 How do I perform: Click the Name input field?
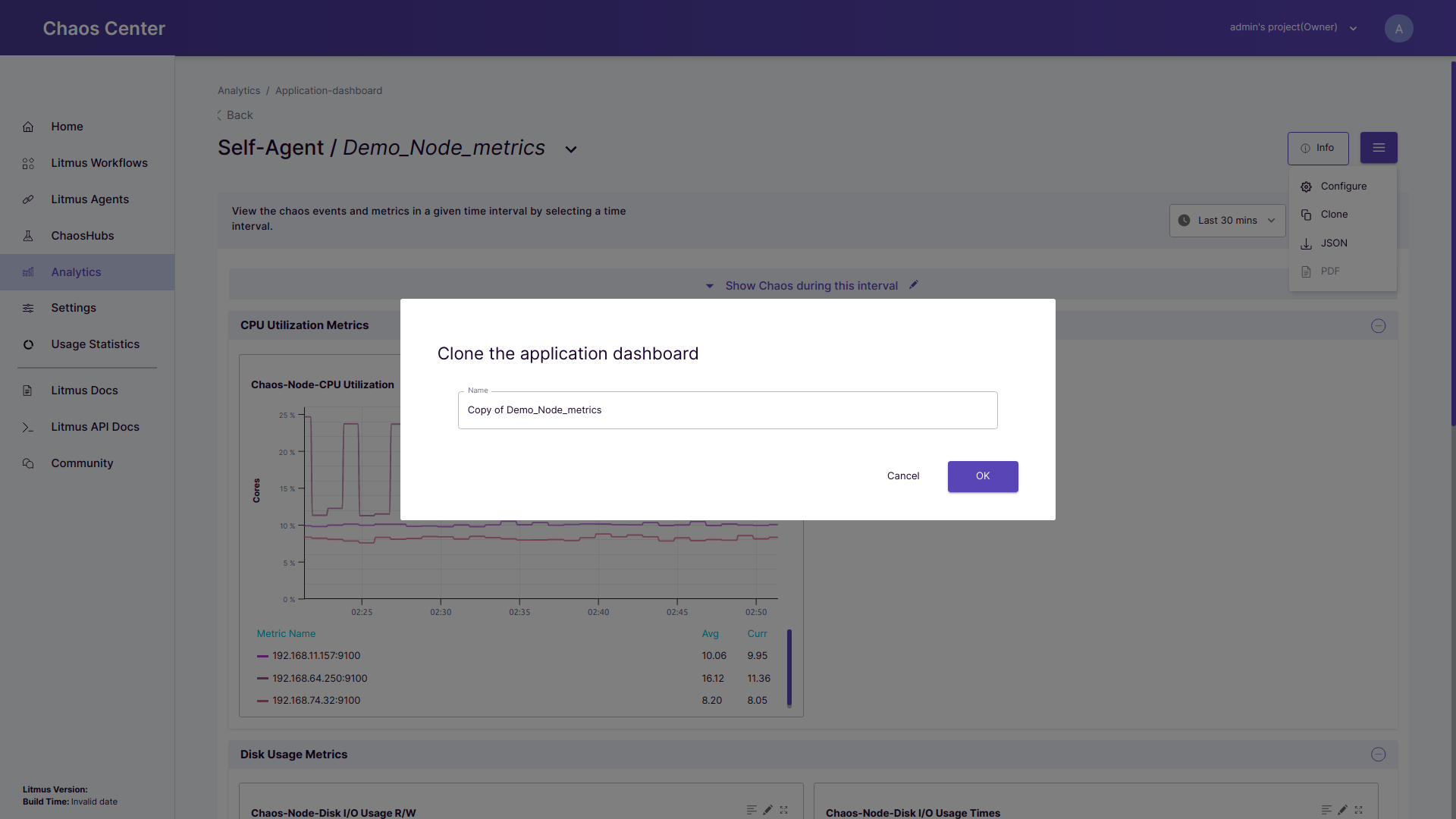[x=727, y=410]
